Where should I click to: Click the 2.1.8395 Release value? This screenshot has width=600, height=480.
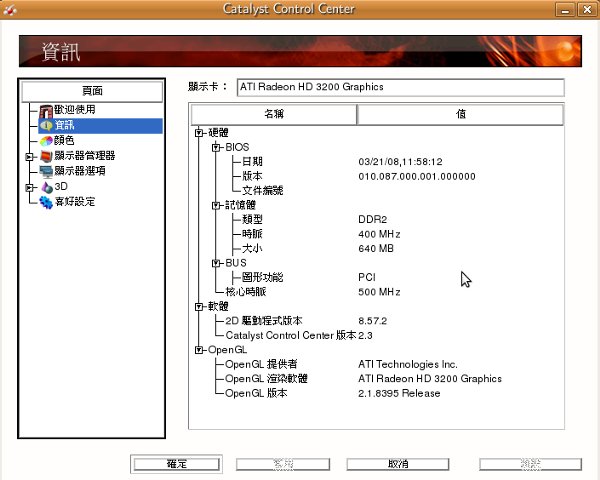399,393
